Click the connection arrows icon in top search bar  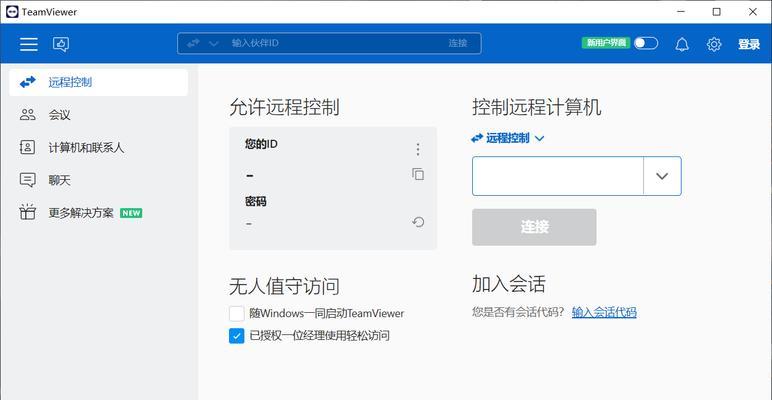(x=193, y=43)
